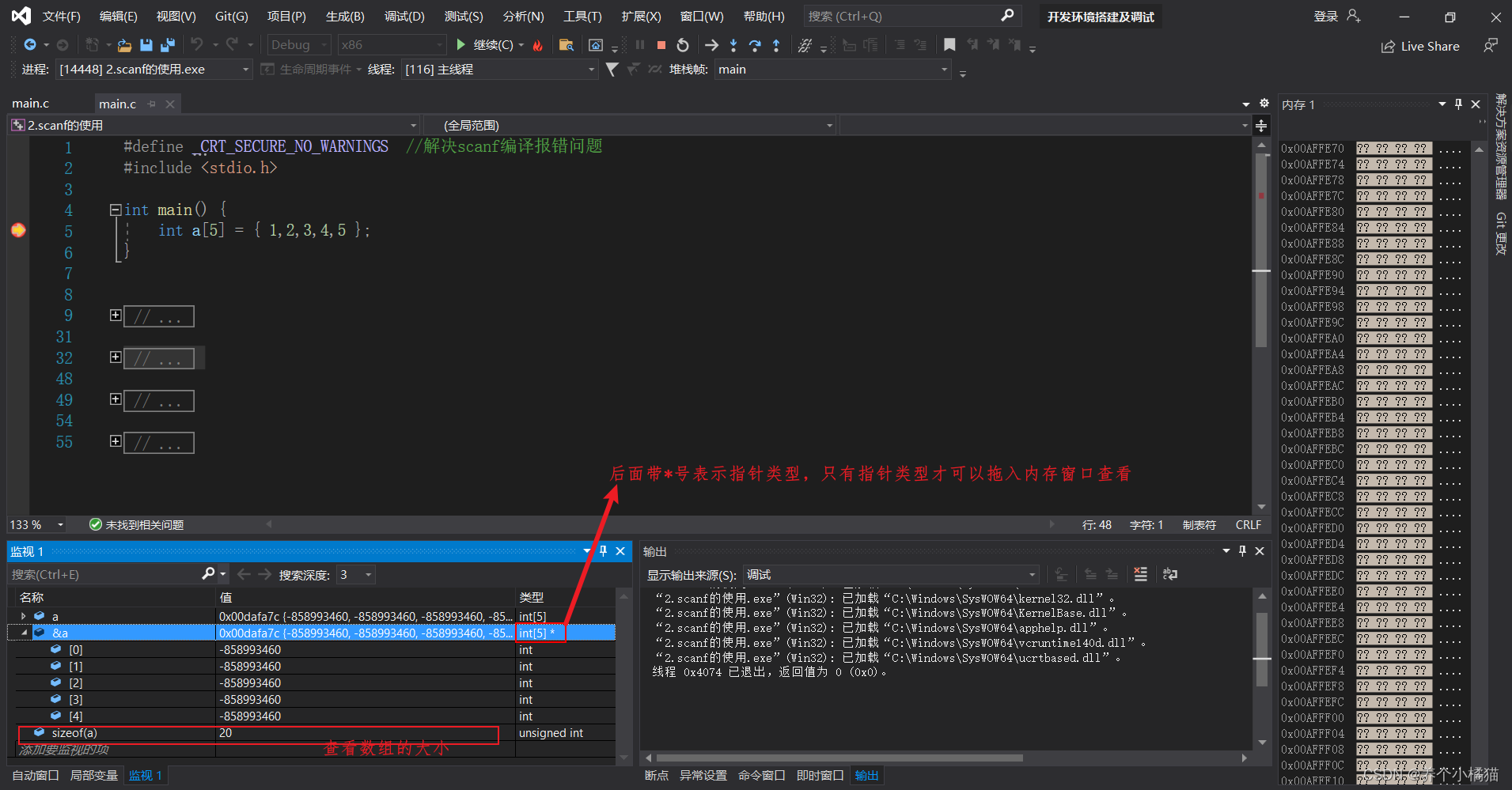Pin the Output panel
This screenshot has width=1512, height=790.
(1242, 551)
